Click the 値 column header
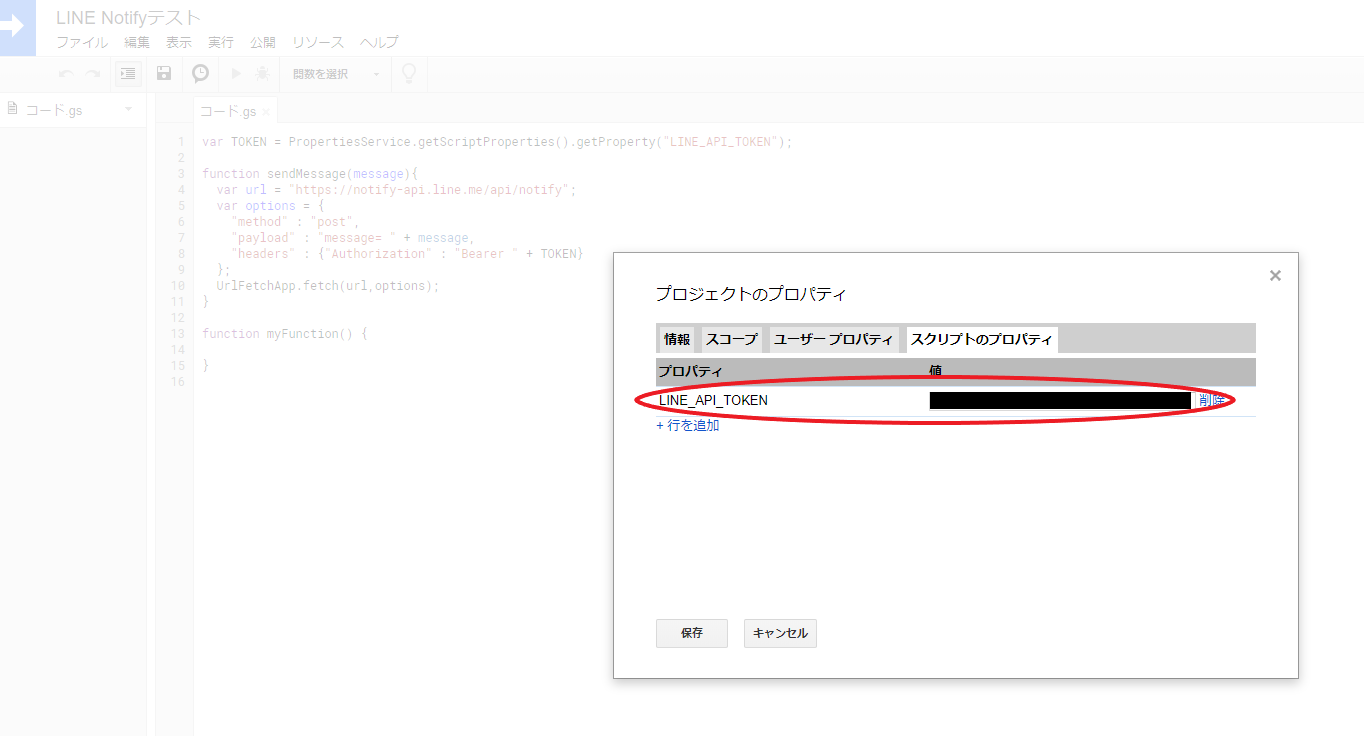This screenshot has width=1364, height=736. 935,371
